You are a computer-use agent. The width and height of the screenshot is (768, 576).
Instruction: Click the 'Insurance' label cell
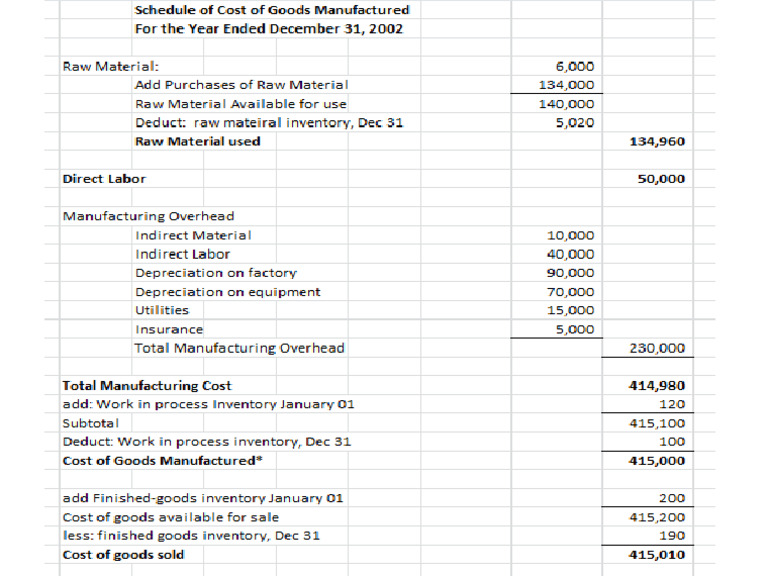169,330
